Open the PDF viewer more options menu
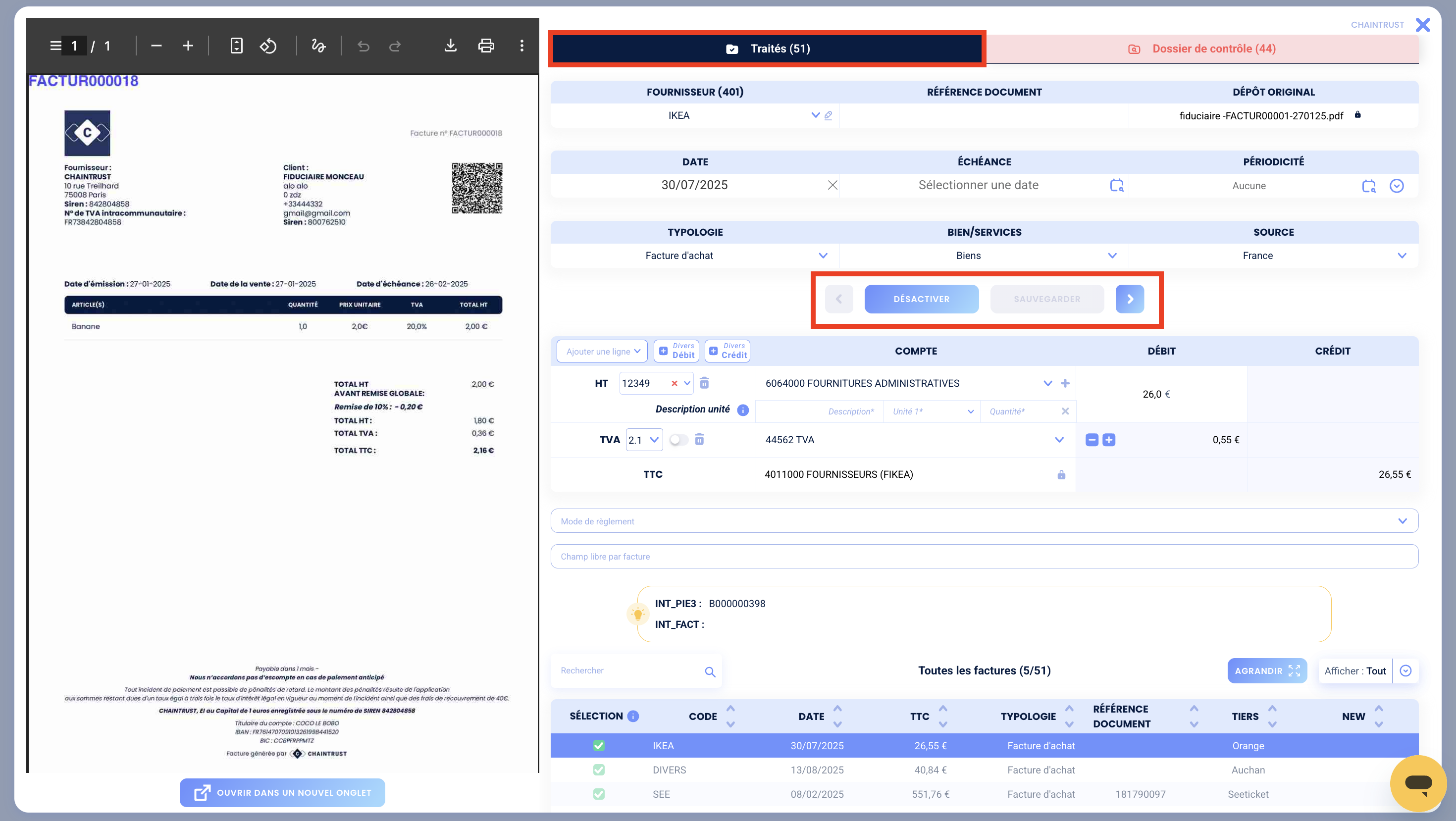The width and height of the screenshot is (1456, 821). tap(521, 46)
